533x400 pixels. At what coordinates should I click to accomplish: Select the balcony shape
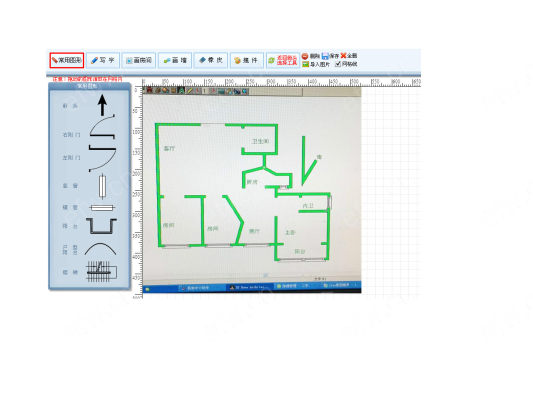[101, 226]
